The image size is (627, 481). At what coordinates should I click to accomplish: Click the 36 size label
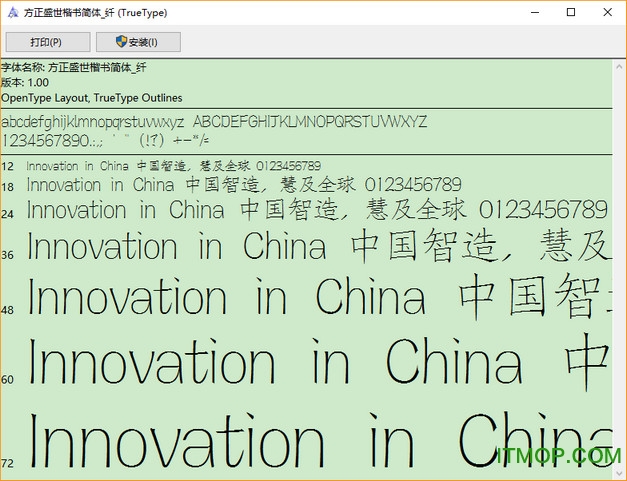(8, 256)
